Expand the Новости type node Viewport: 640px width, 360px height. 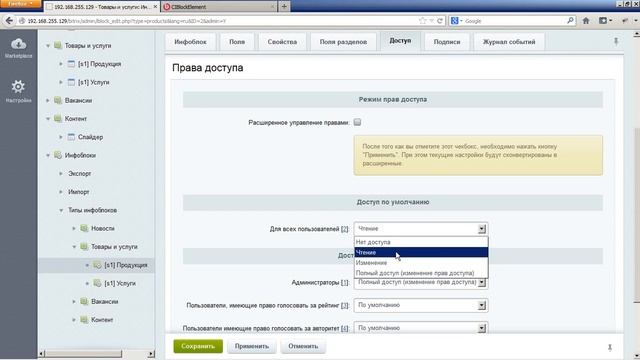[x=74, y=229]
